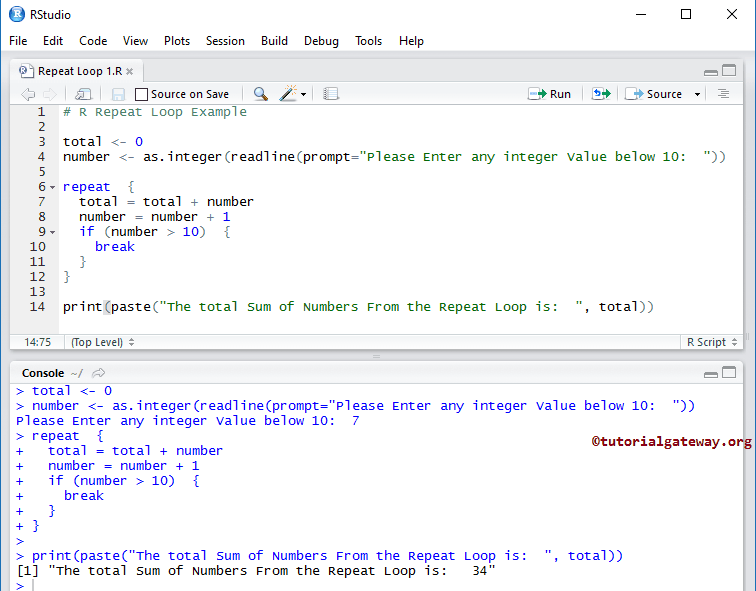This screenshot has height=591, width=756.
Task: Click the save document floppy icon
Action: [118, 94]
